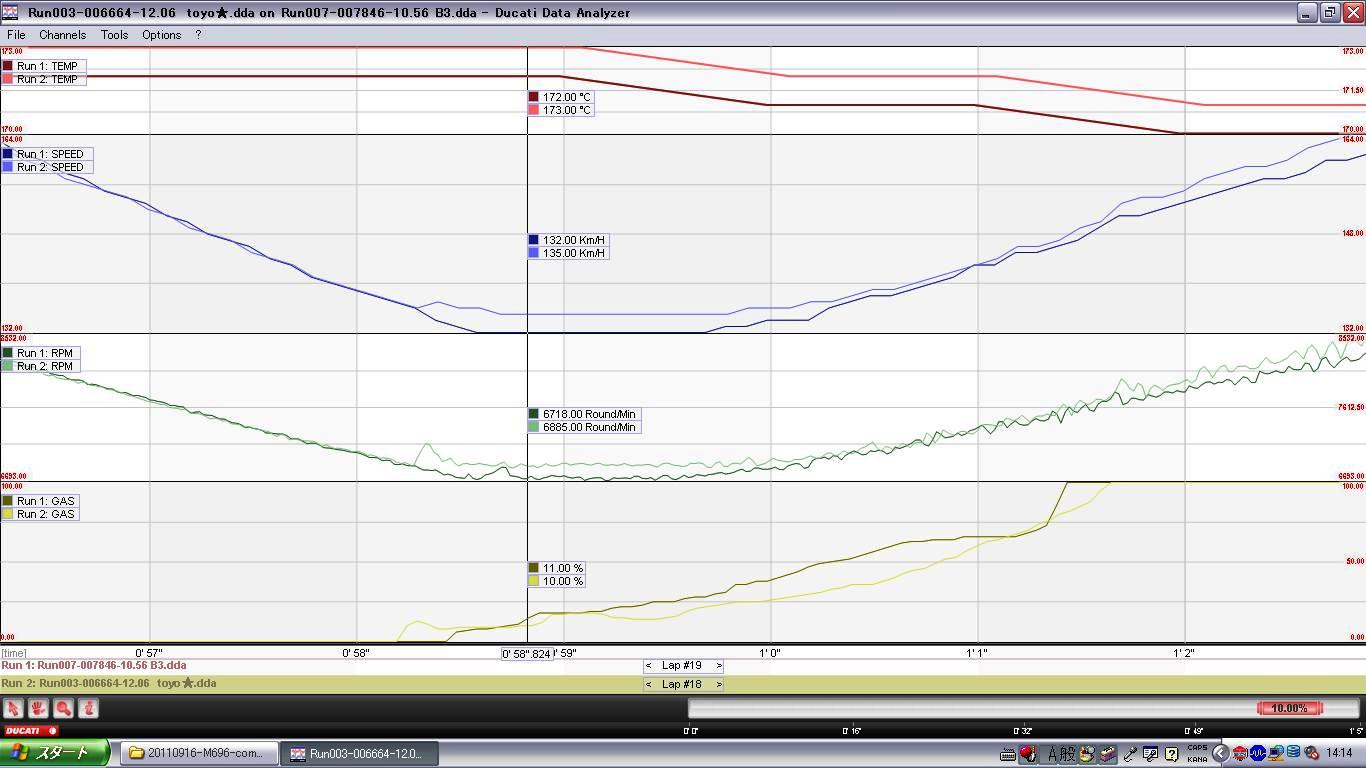Screen dimensions: 1366x768
Task: Select the tool icon right of magnifier
Action: click(88, 708)
